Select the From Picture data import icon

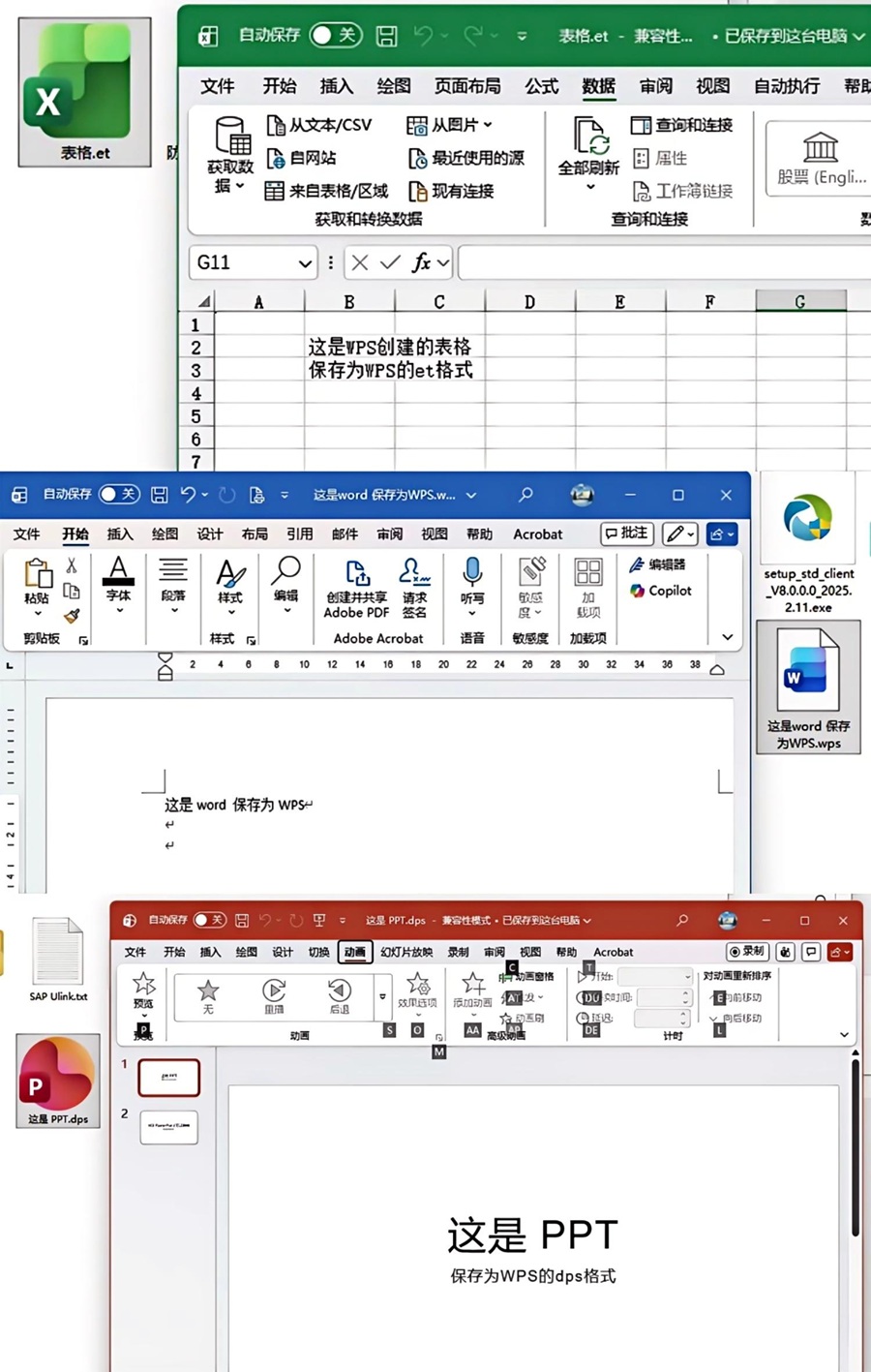(x=417, y=126)
